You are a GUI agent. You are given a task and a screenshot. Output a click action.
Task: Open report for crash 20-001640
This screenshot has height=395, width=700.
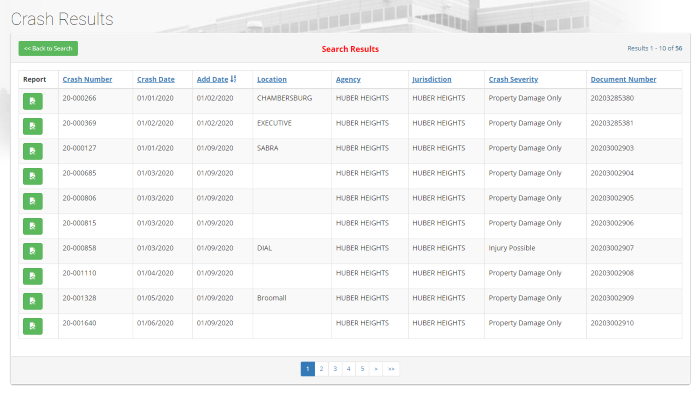point(33,326)
